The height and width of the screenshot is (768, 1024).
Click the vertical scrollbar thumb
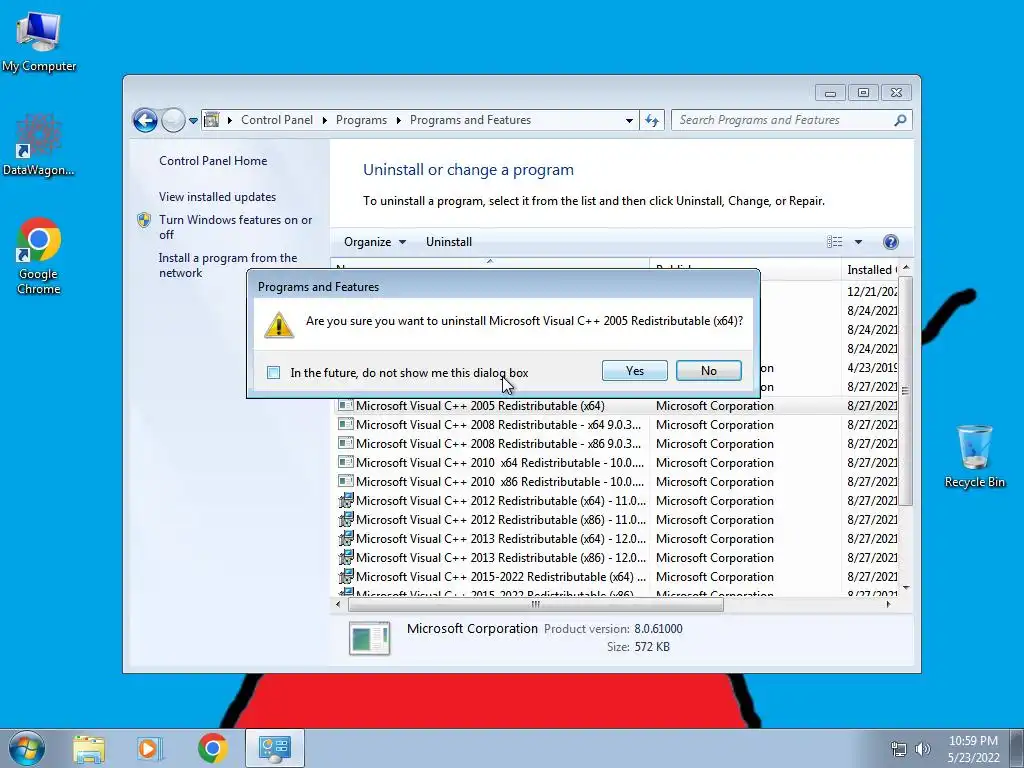click(905, 391)
